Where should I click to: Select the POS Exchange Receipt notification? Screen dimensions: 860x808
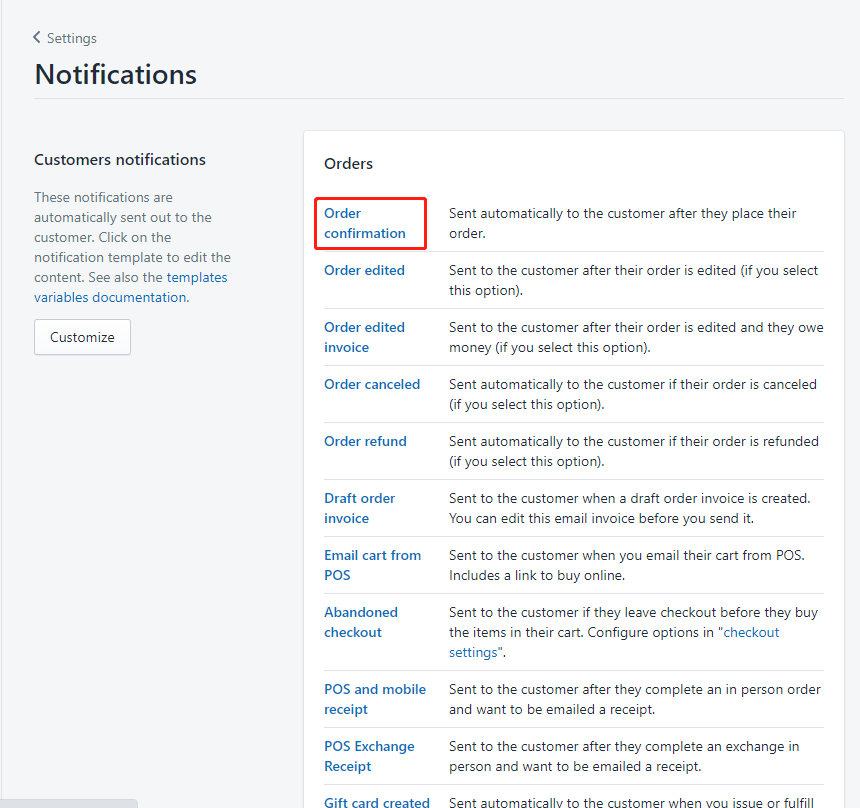tap(369, 756)
